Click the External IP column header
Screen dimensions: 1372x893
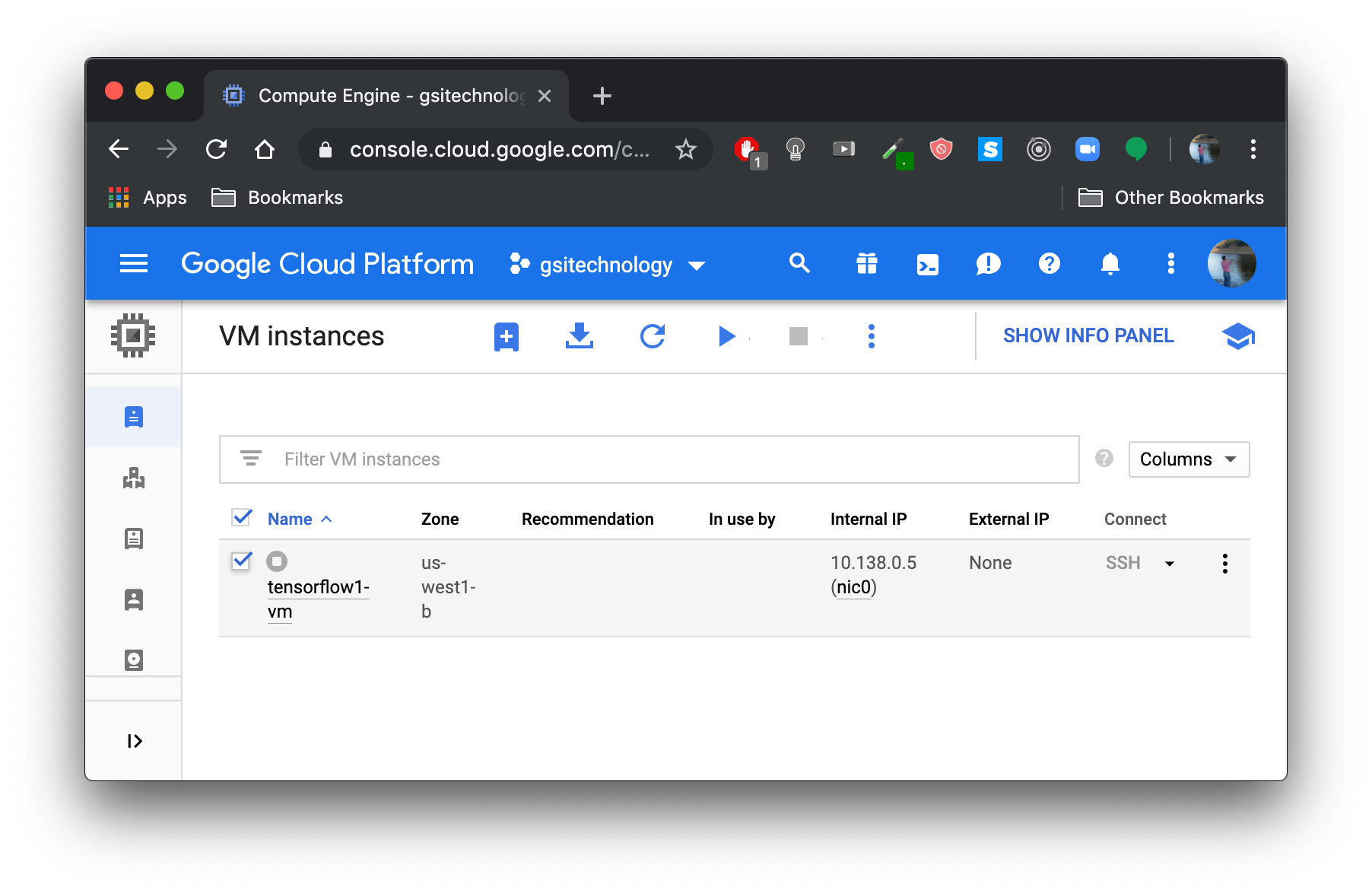click(x=1008, y=519)
